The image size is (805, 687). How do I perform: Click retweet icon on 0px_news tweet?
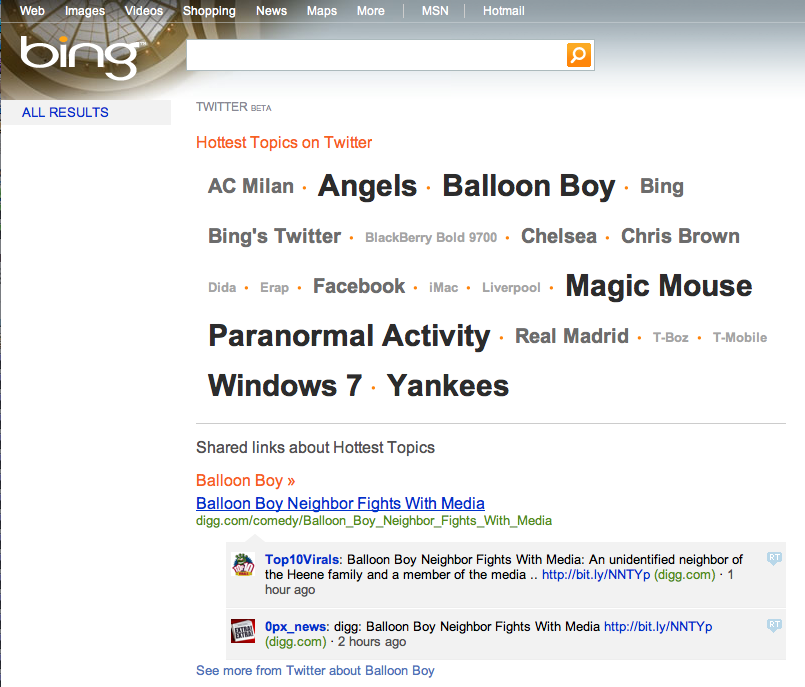[773, 625]
